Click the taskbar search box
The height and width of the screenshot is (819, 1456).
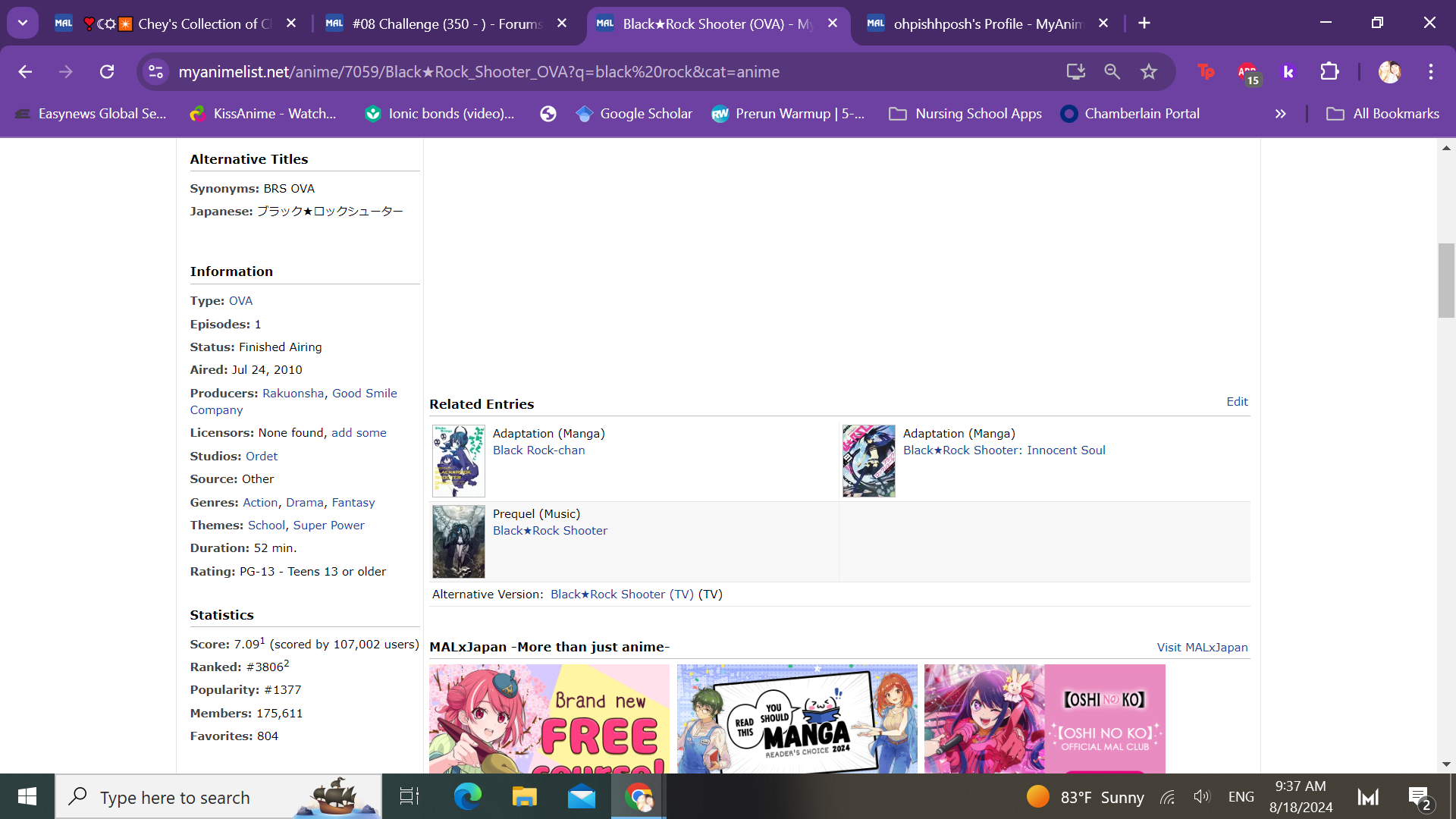click(218, 797)
